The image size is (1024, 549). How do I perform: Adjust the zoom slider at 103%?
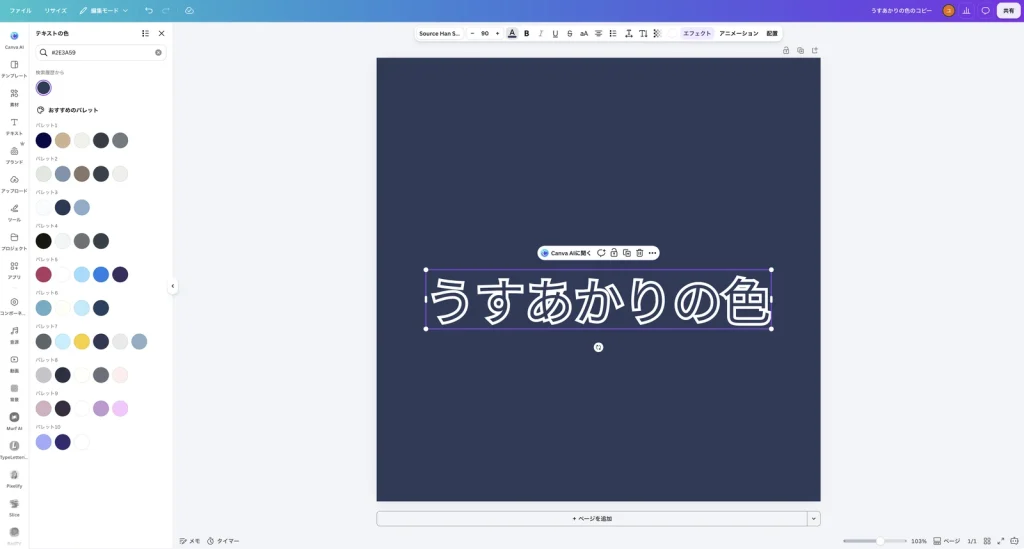[x=880, y=541]
